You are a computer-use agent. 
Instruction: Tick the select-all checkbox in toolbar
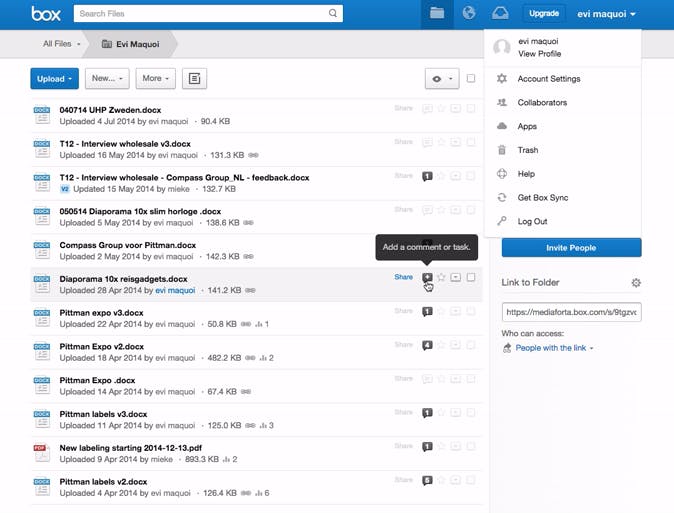[x=471, y=78]
